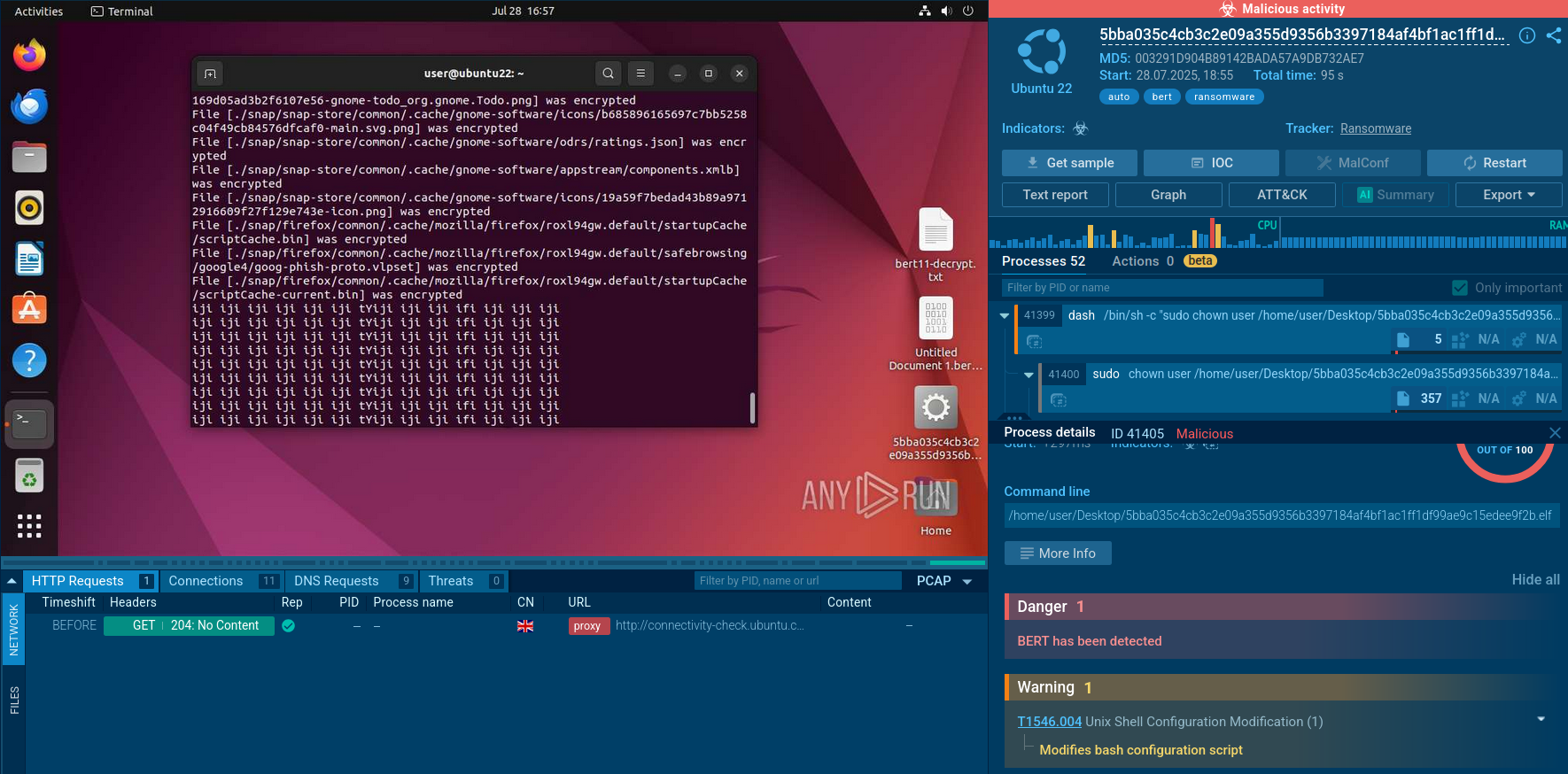This screenshot has width=1568, height=774.
Task: Switch to the Connections tab
Action: coord(223,581)
